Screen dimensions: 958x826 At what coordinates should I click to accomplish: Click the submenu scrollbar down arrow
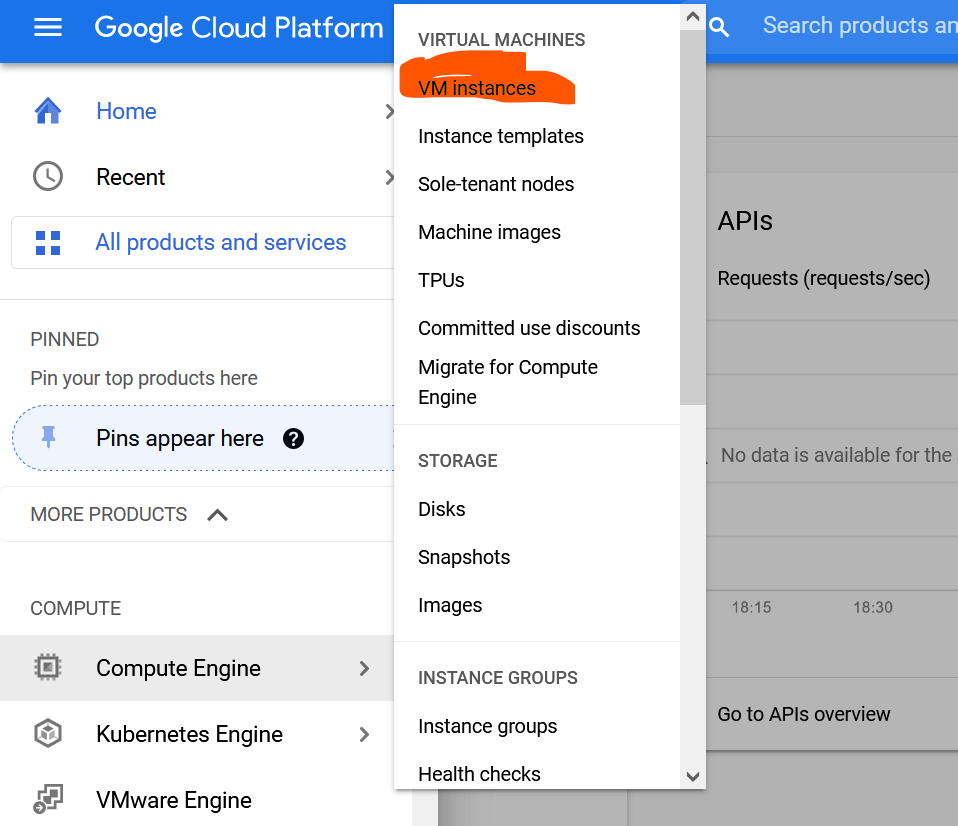point(692,777)
